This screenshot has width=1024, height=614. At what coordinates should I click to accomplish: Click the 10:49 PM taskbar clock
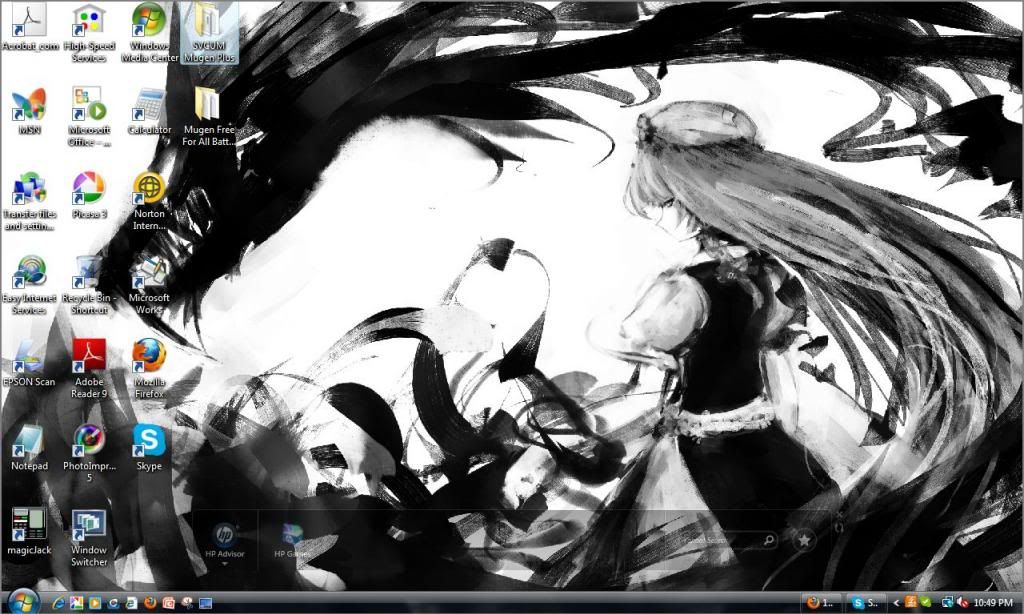(x=993, y=603)
